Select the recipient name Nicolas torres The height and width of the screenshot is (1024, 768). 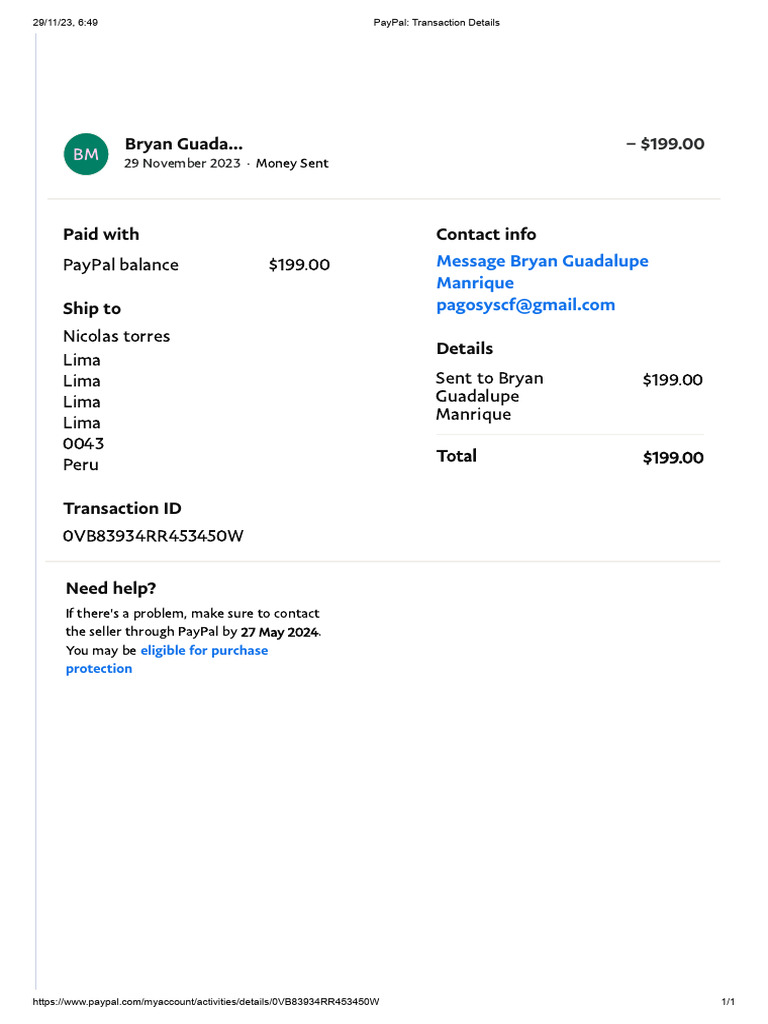coord(117,336)
